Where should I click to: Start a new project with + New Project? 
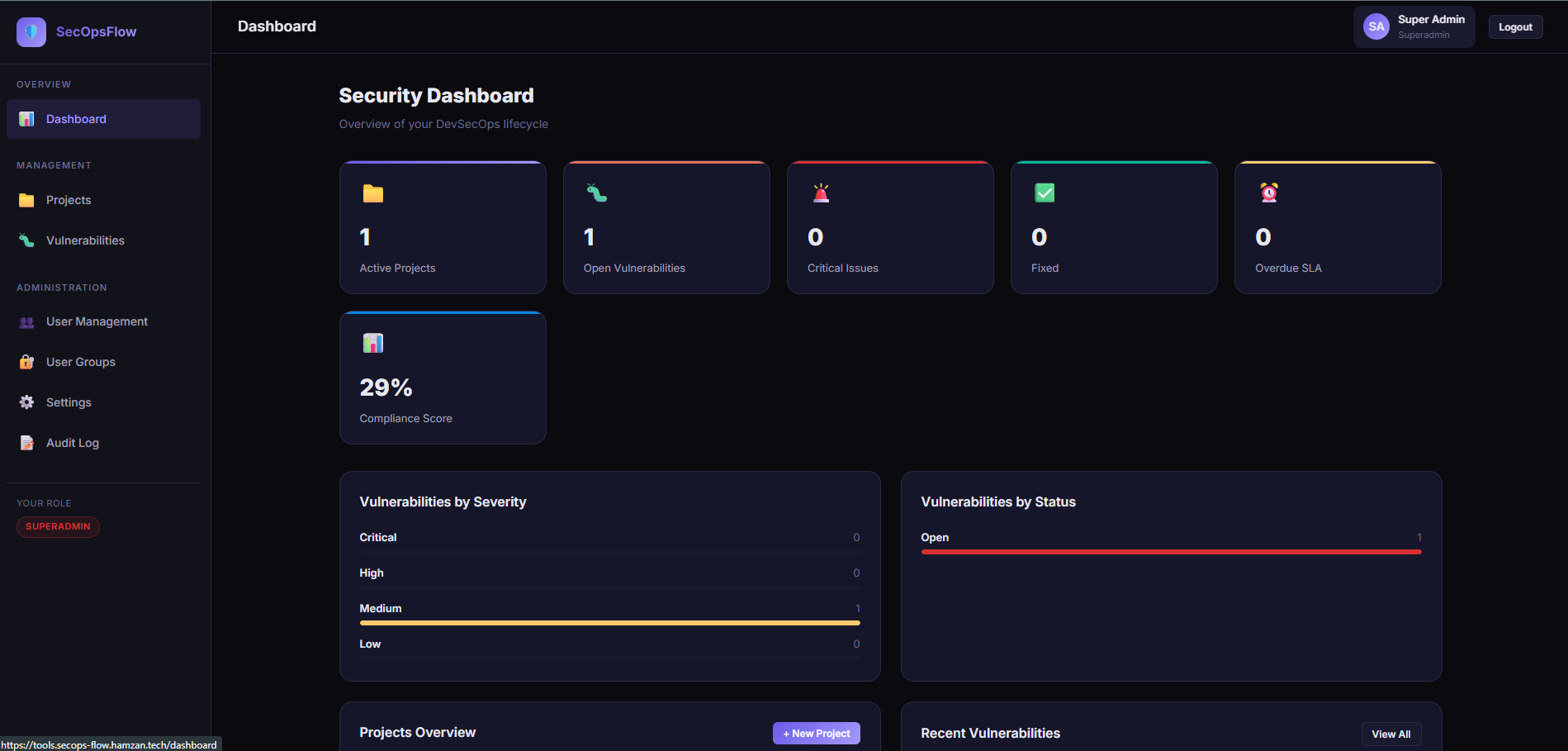tap(816, 733)
